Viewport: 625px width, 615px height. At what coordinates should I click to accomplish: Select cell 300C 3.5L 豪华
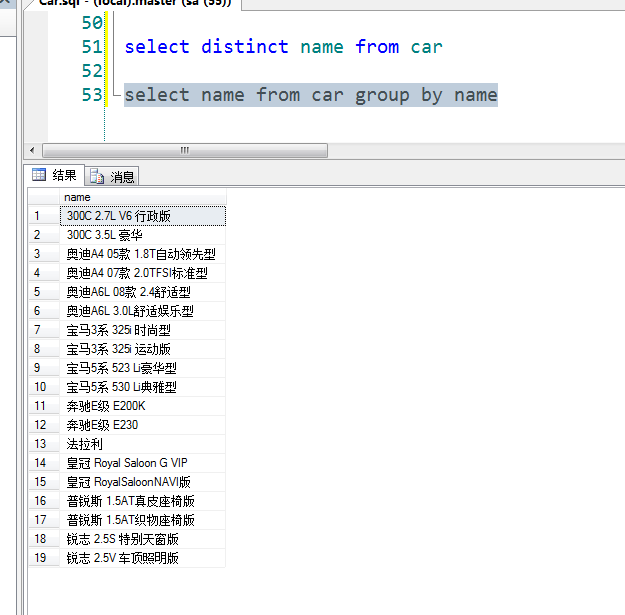pos(143,235)
